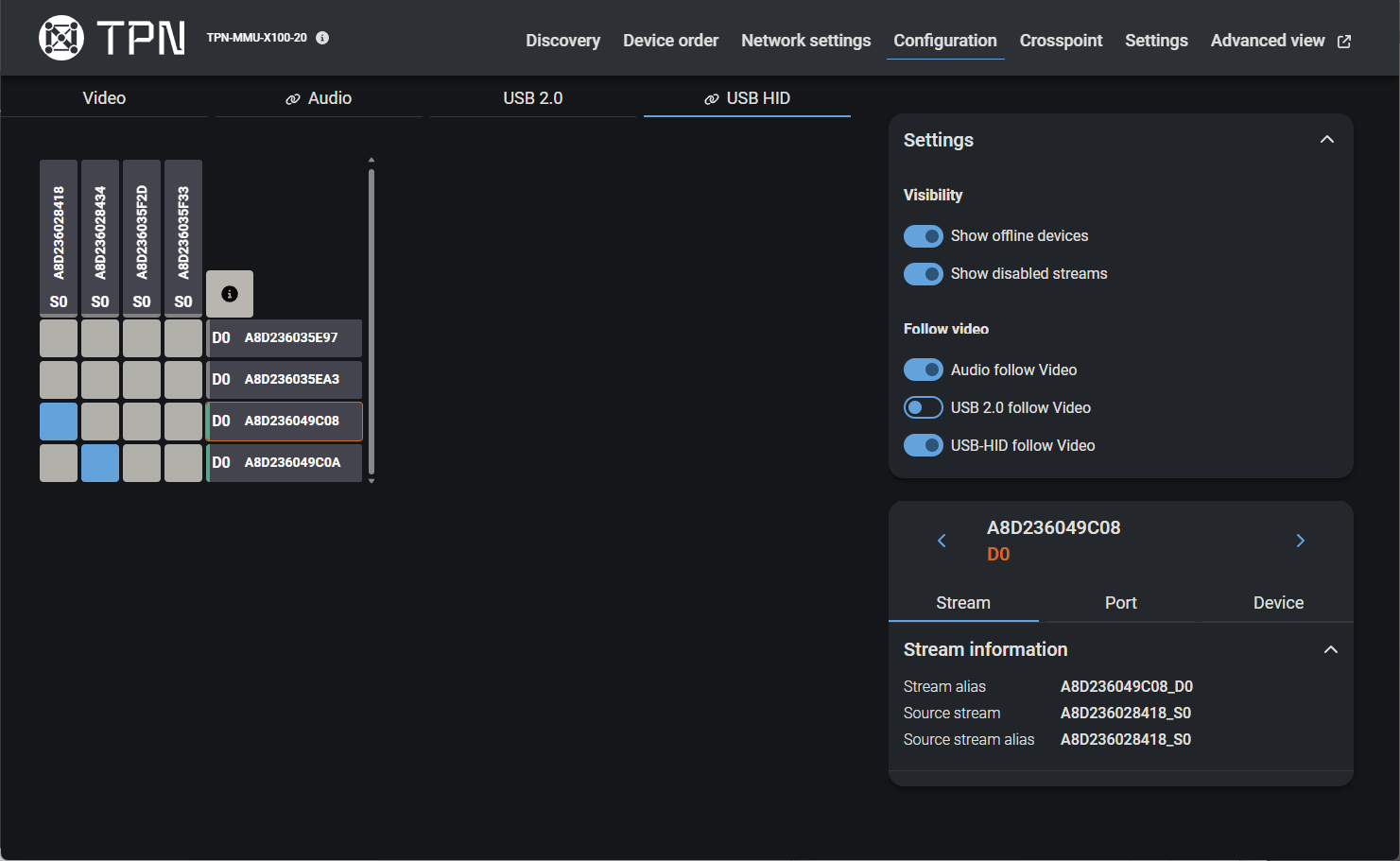Click the crosspoint matrix vertical scrollbar
1400x861 pixels.
point(372,321)
